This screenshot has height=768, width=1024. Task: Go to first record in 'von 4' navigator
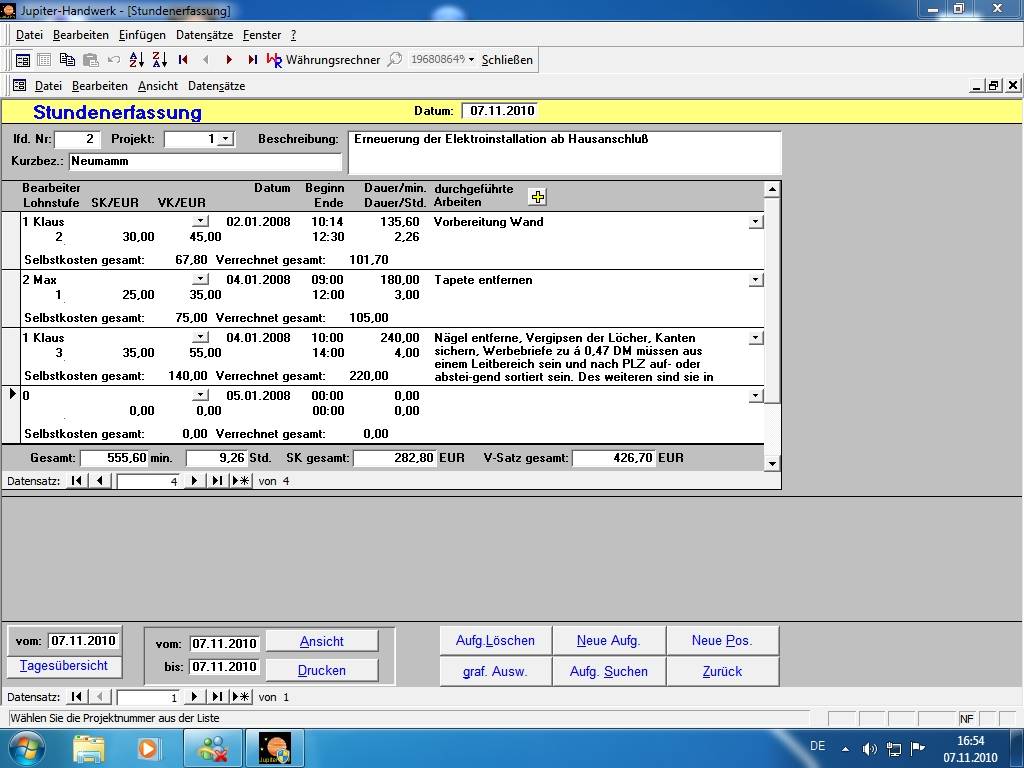coord(77,481)
